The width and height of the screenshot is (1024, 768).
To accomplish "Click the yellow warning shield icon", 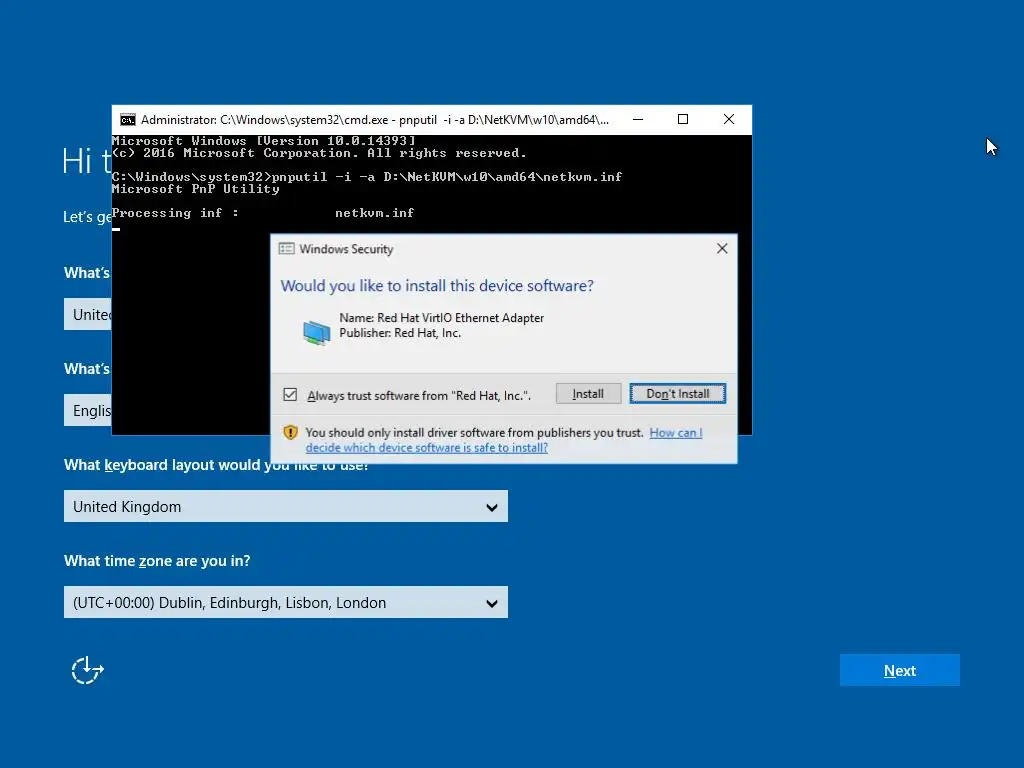I will (x=291, y=432).
